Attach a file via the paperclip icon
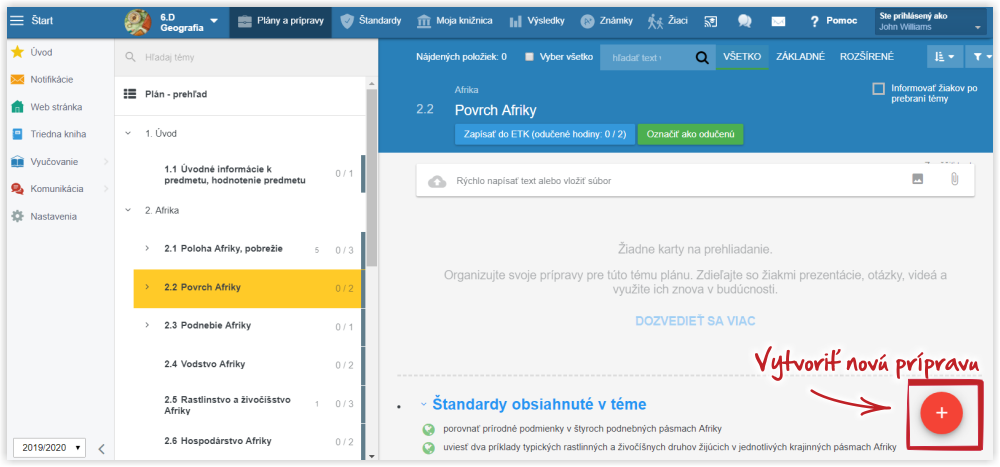This screenshot has width=1000, height=467. 955,180
